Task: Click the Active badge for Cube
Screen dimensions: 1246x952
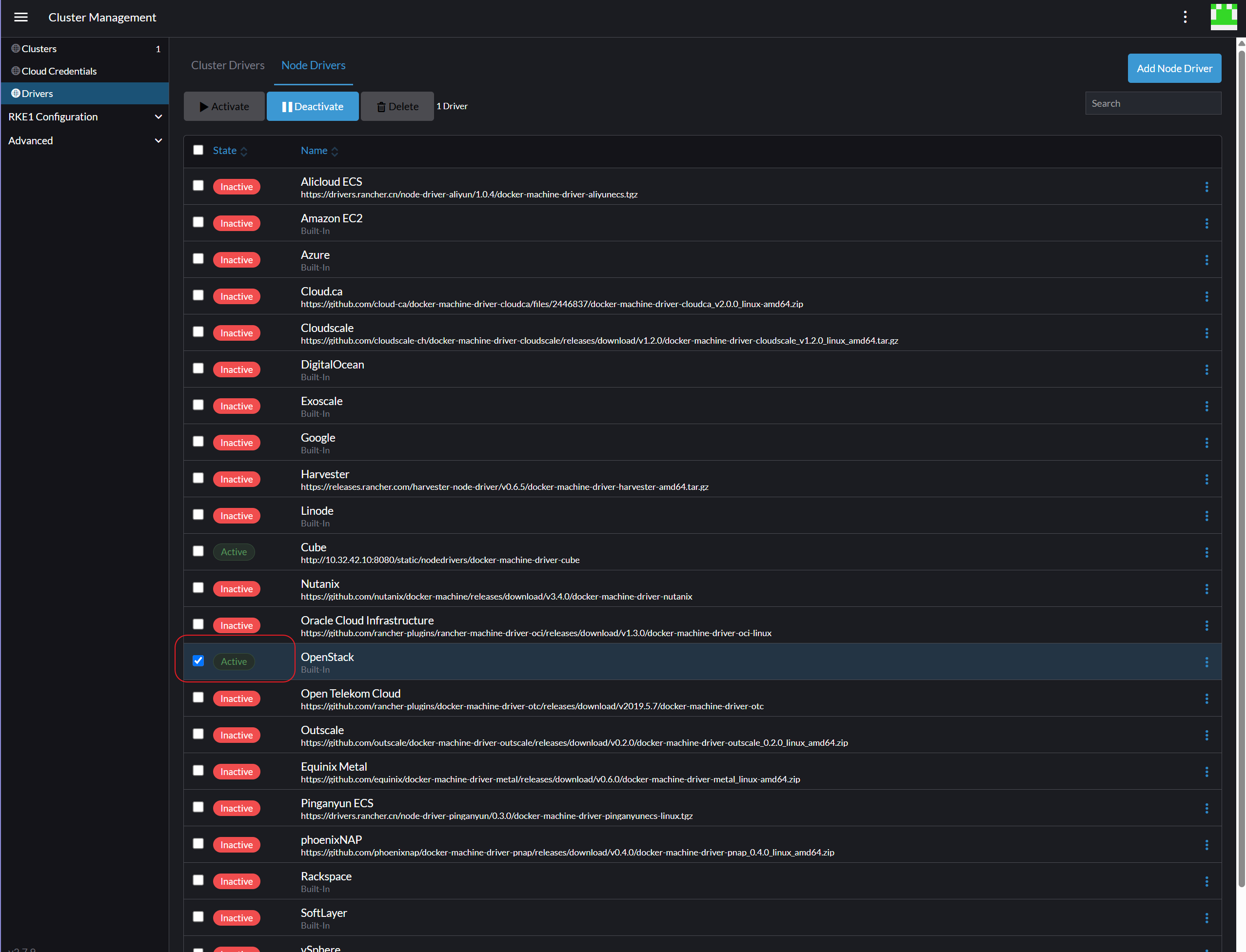Action: (x=234, y=552)
